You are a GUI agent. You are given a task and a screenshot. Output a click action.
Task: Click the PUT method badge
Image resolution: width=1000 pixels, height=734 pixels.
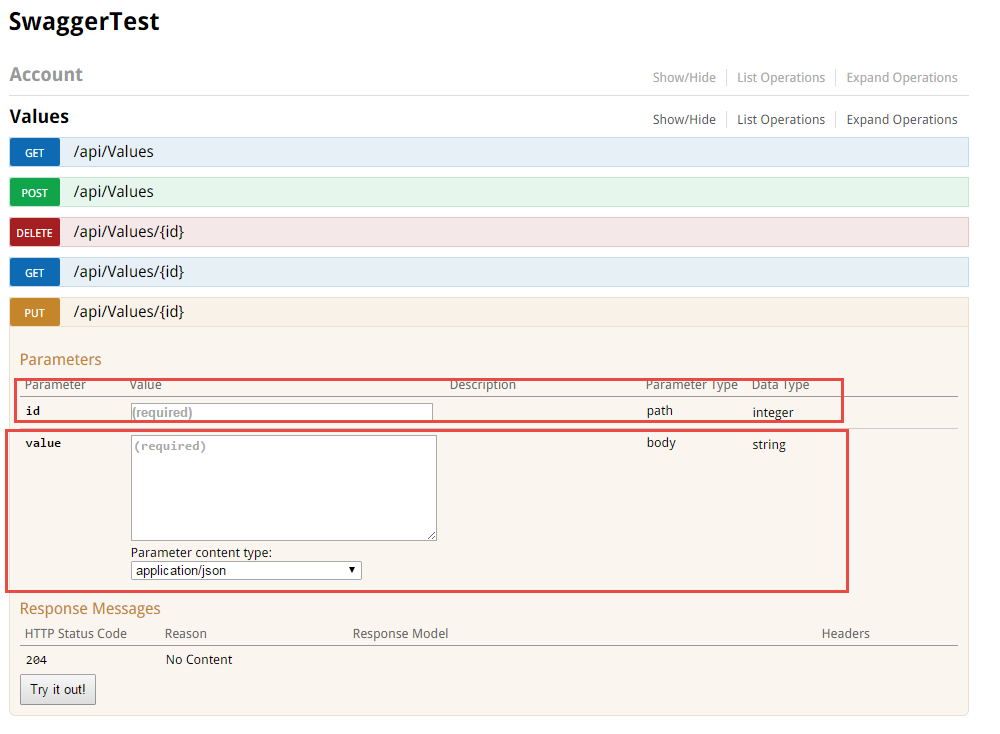point(34,312)
